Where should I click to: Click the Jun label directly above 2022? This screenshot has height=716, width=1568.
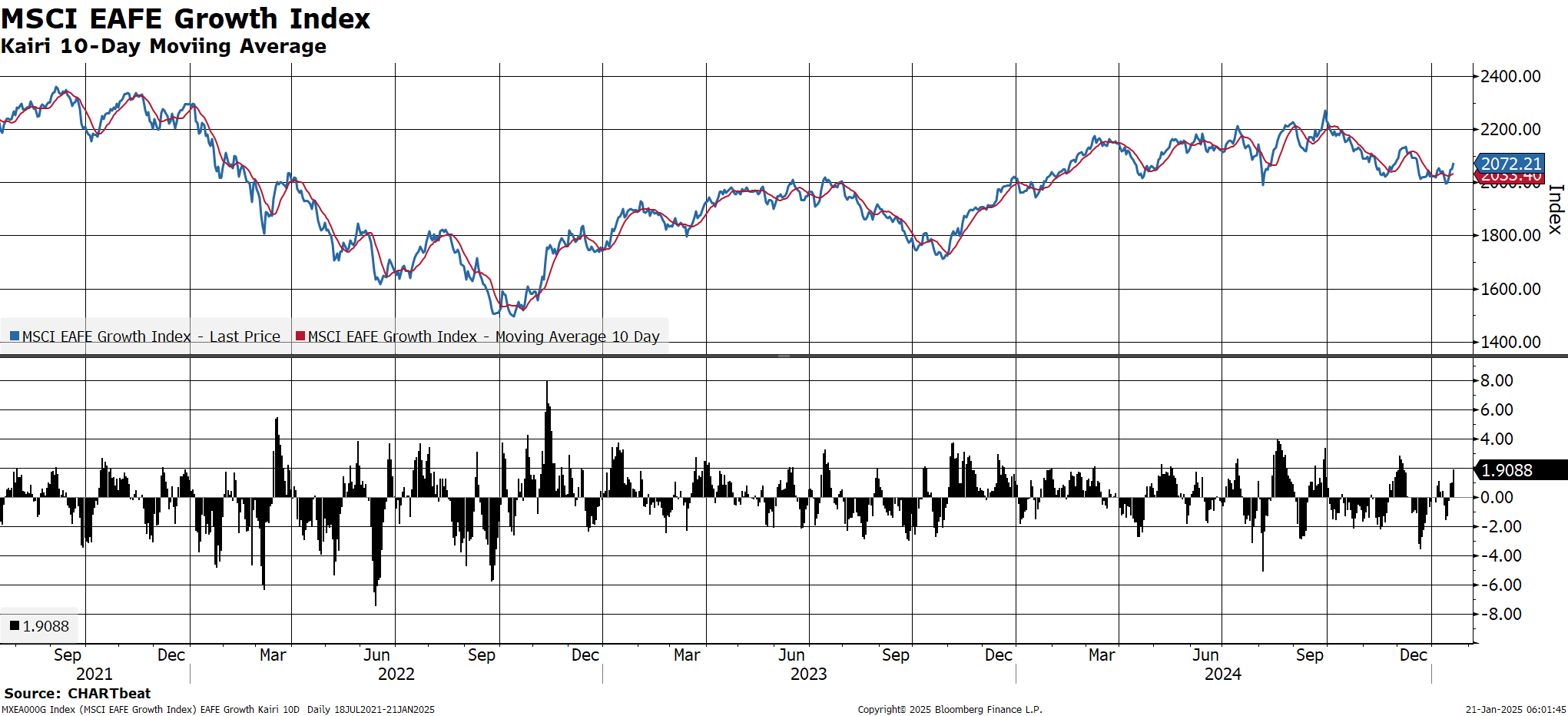click(x=376, y=655)
